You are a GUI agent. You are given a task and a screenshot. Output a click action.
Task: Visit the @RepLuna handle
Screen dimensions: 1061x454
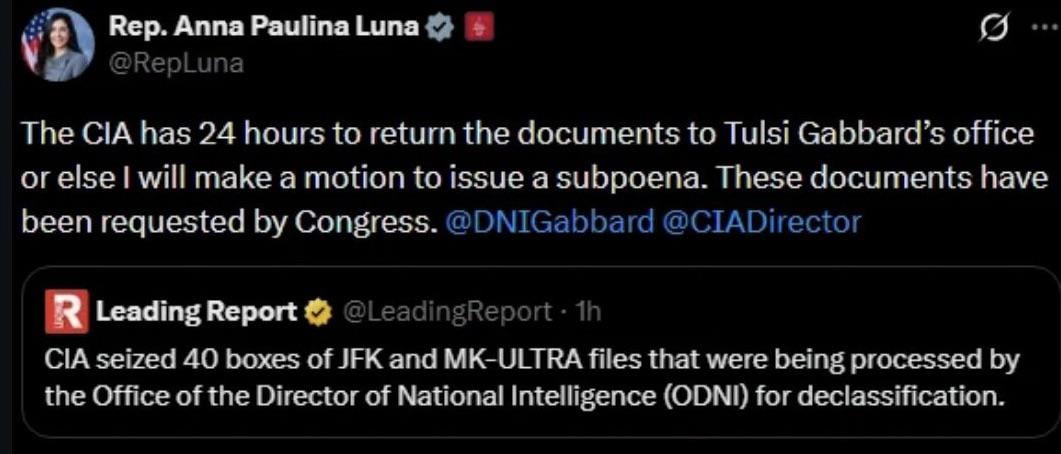click(176, 64)
